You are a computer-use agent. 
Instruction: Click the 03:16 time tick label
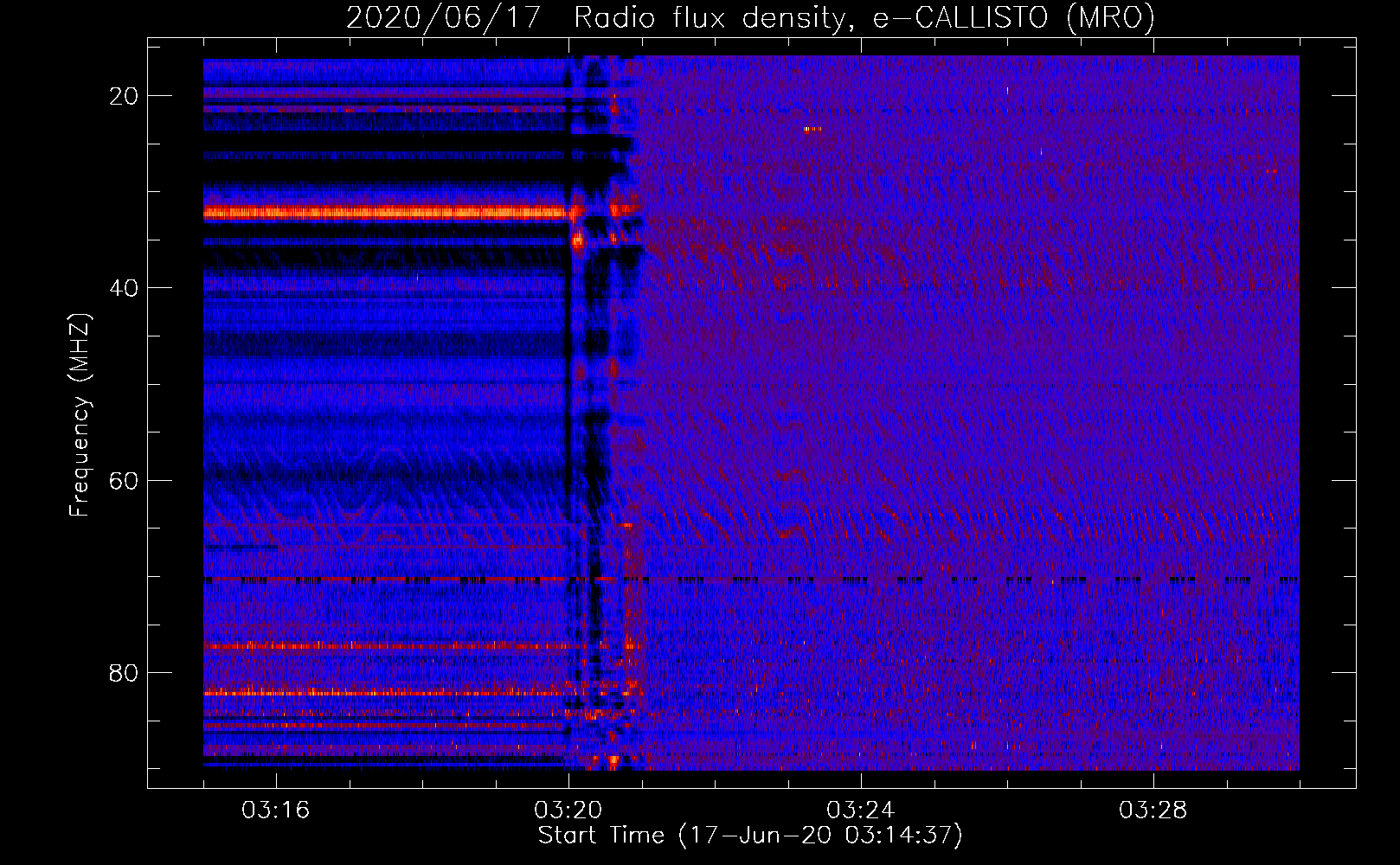coord(276,811)
